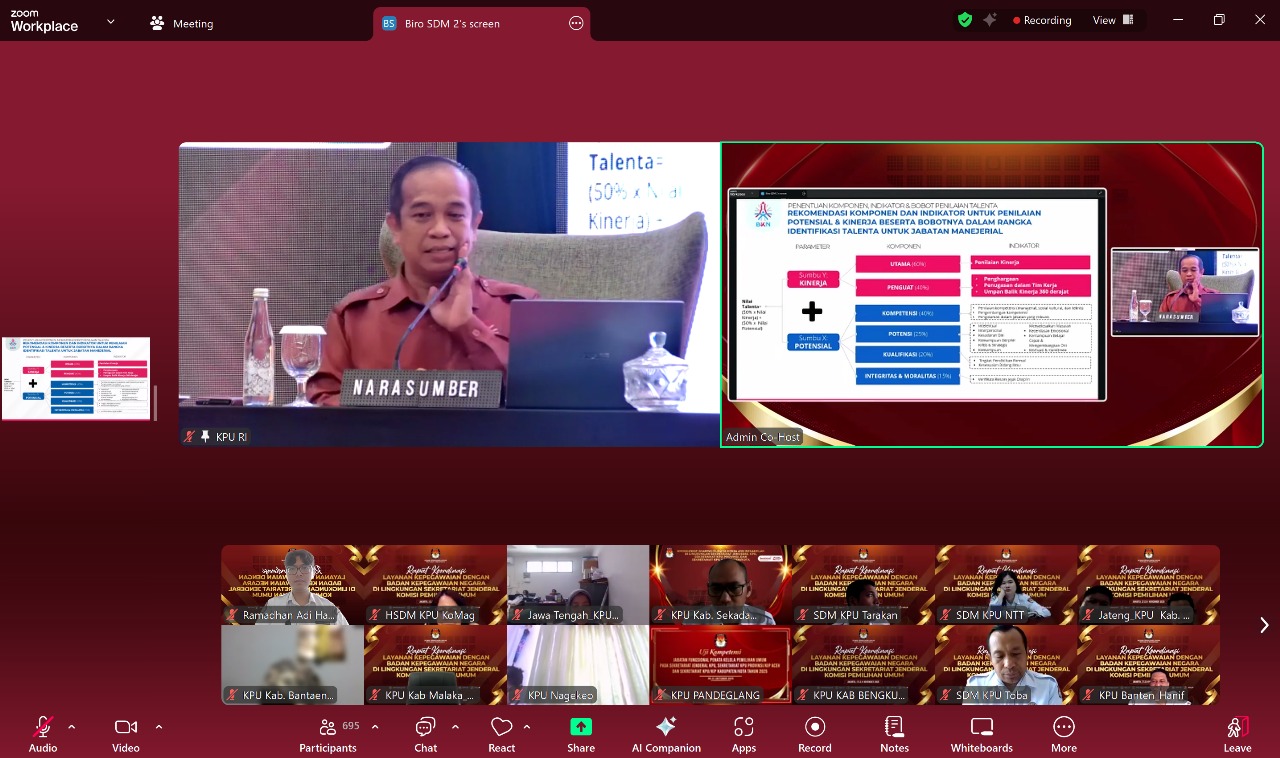Unmute the microphone with Audio button
This screenshot has width=1280, height=758.
tap(43, 734)
